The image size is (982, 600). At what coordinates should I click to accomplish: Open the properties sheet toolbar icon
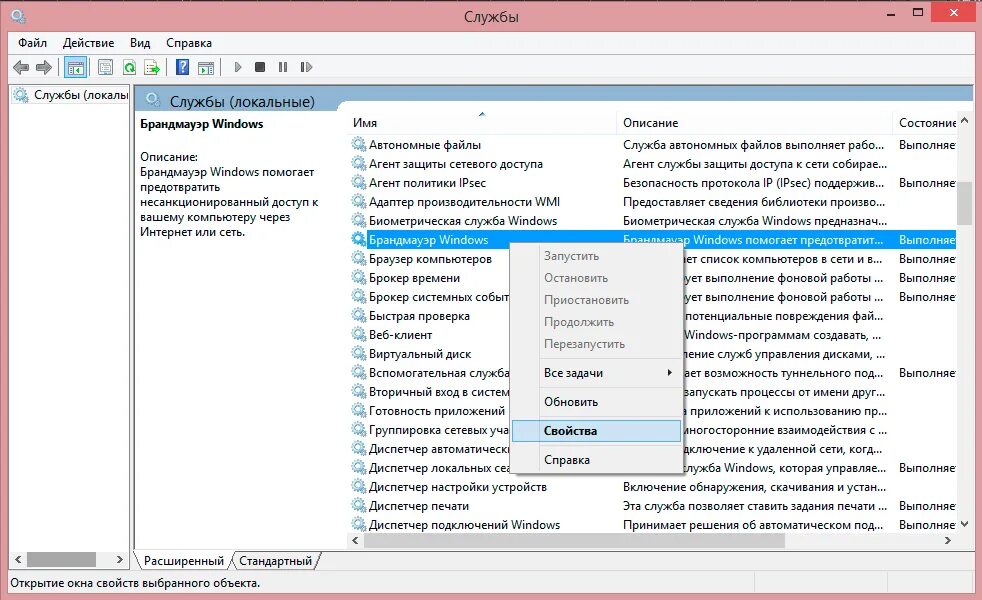tap(105, 67)
